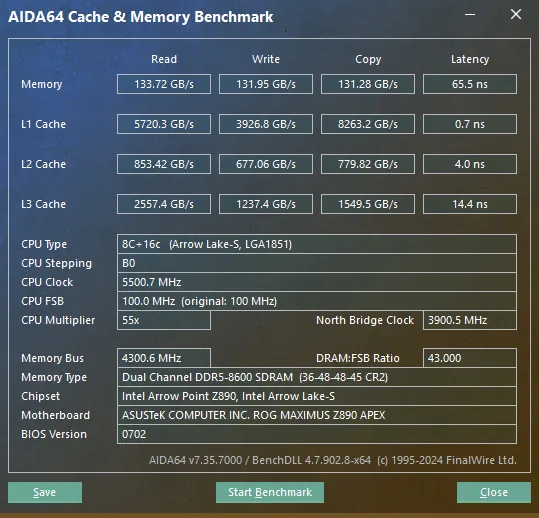Select L3 Cache Read 2557.4 GB/s
This screenshot has height=518, width=539.
point(164,204)
